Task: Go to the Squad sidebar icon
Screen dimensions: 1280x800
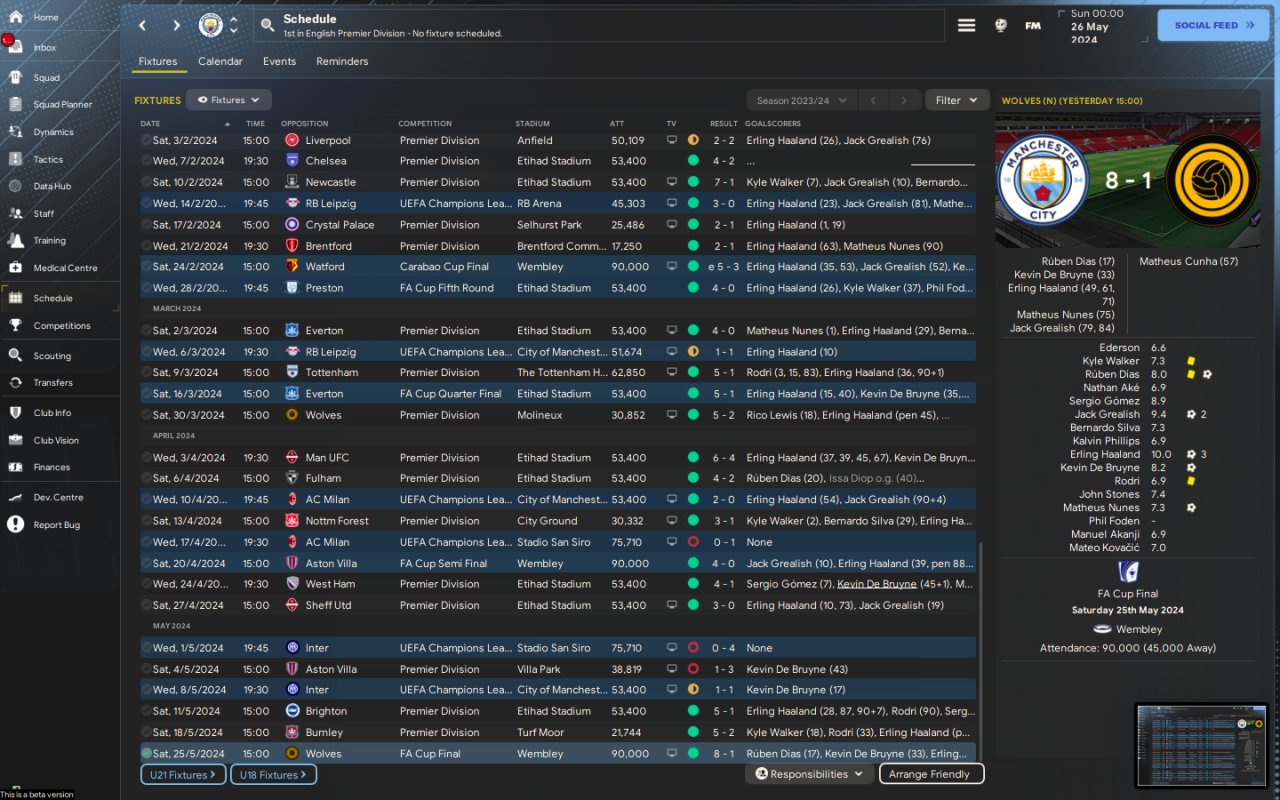Action: click(x=15, y=77)
